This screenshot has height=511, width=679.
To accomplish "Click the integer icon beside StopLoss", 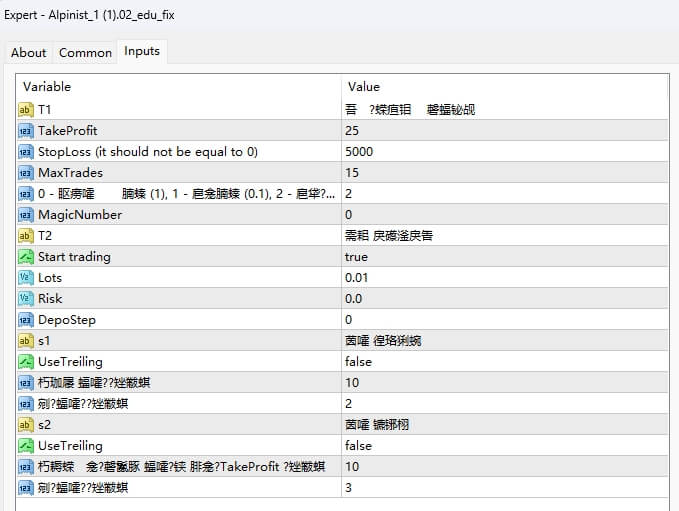I will [x=26, y=152].
